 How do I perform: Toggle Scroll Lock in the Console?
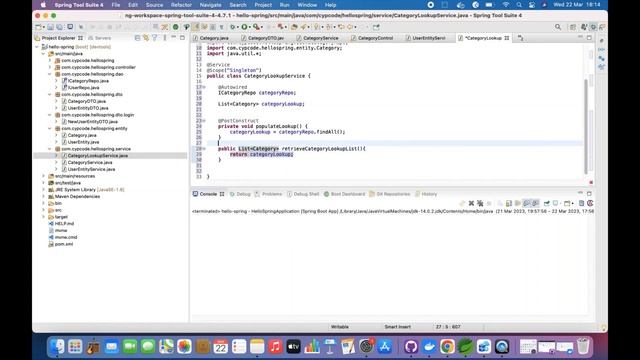click(x=509, y=203)
